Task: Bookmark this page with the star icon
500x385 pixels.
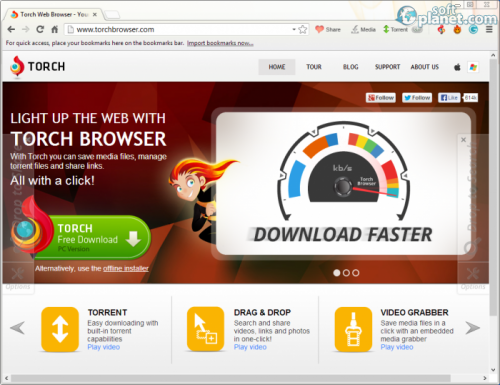Action: (303, 29)
